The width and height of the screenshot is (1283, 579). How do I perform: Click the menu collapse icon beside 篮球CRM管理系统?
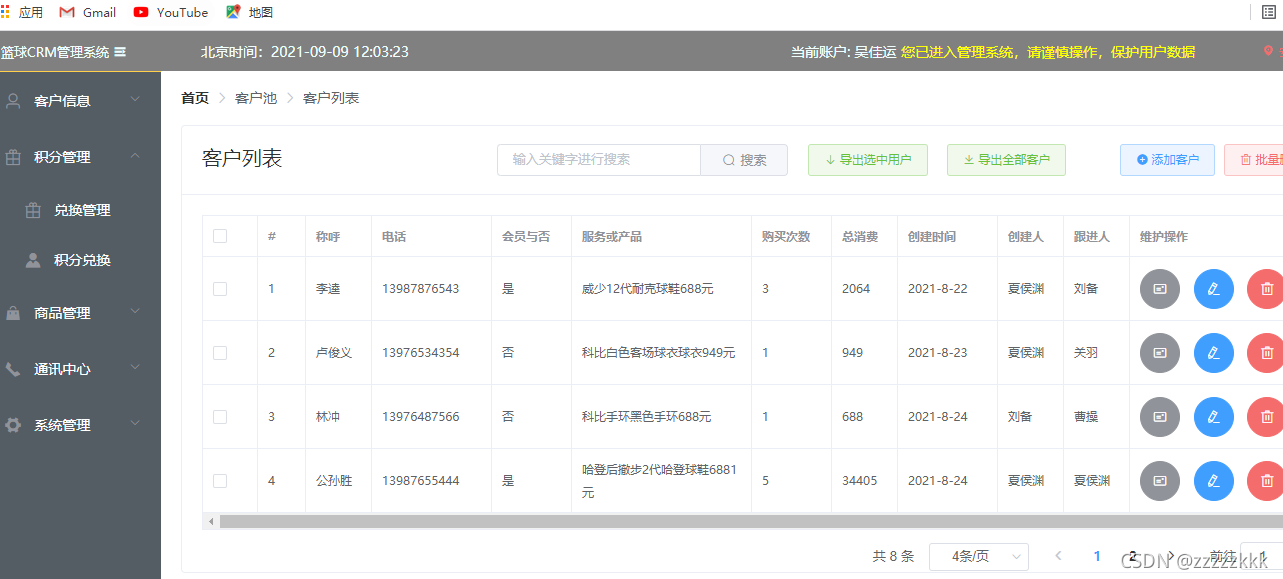tap(120, 52)
